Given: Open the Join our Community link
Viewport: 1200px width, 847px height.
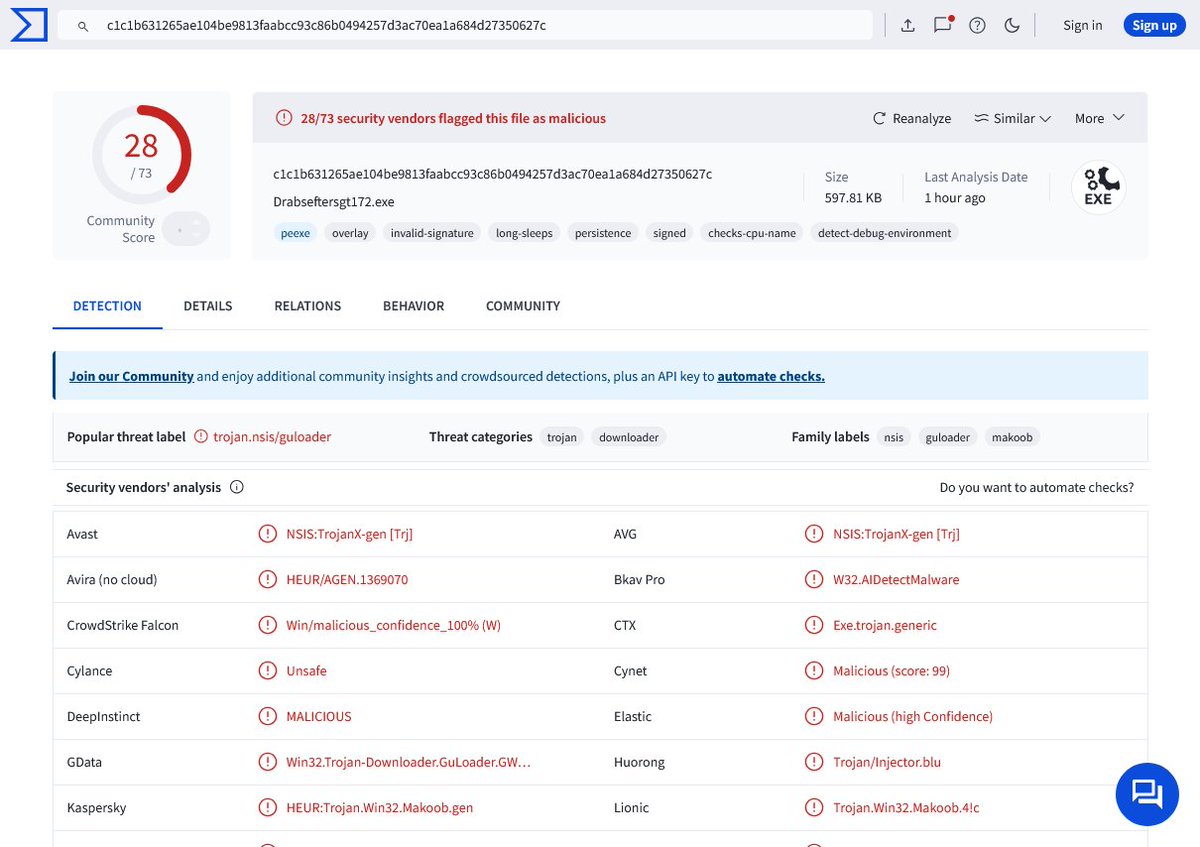Looking at the screenshot, I should tap(130, 376).
